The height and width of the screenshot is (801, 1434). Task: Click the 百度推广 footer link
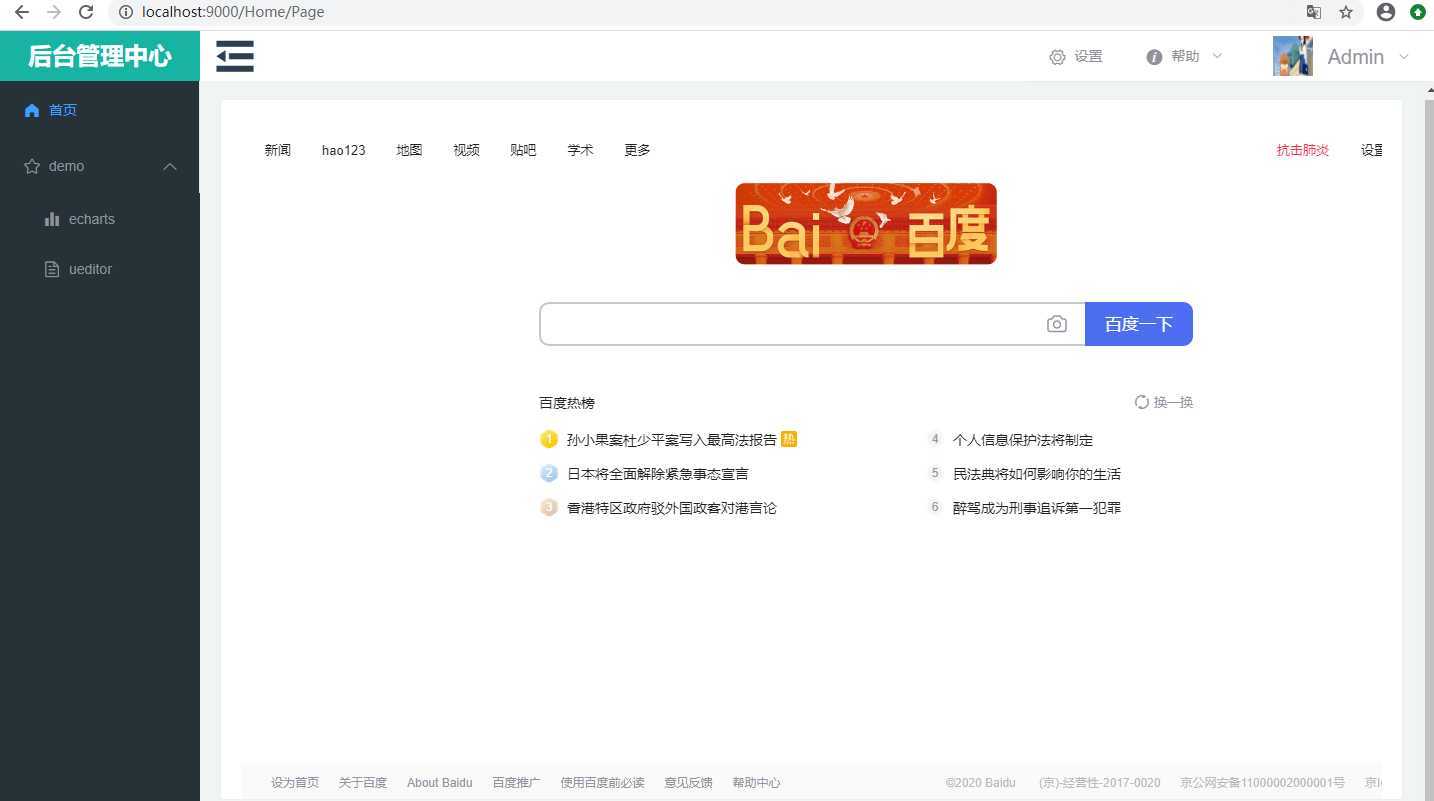click(516, 783)
